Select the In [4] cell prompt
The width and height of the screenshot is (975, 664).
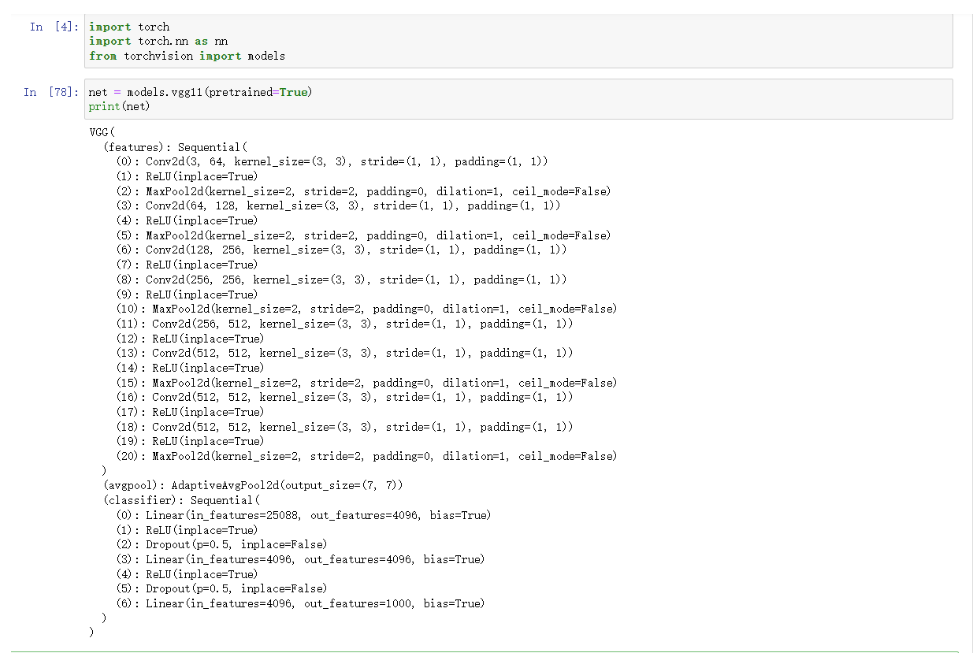pos(54,27)
